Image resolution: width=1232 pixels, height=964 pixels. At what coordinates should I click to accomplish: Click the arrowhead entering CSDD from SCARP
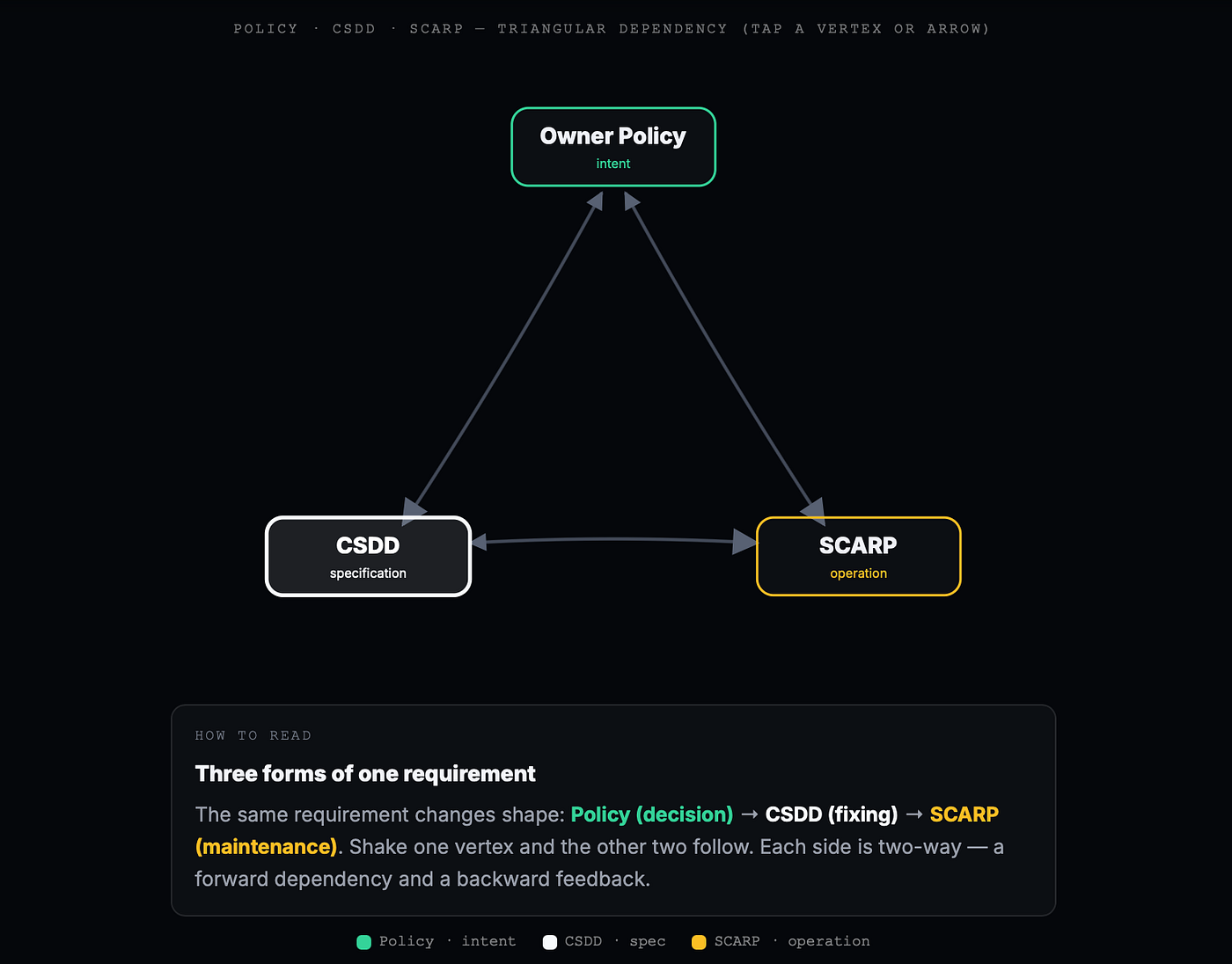point(480,542)
